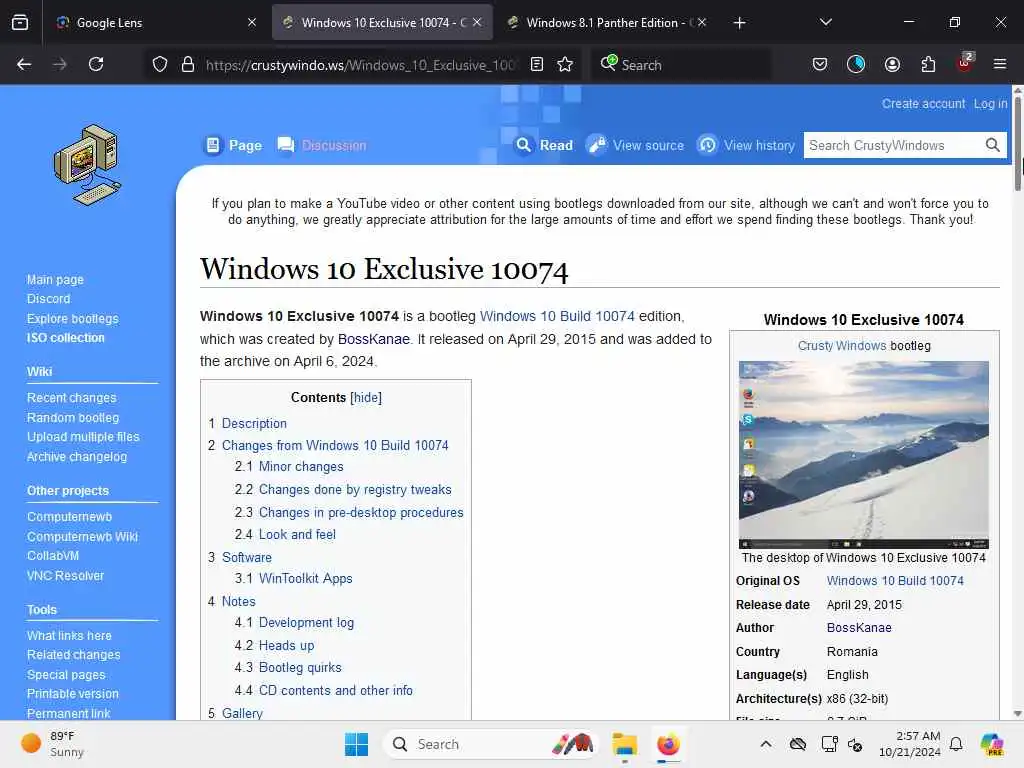Open File Explorer from taskbar
1024x768 pixels.
point(624,744)
